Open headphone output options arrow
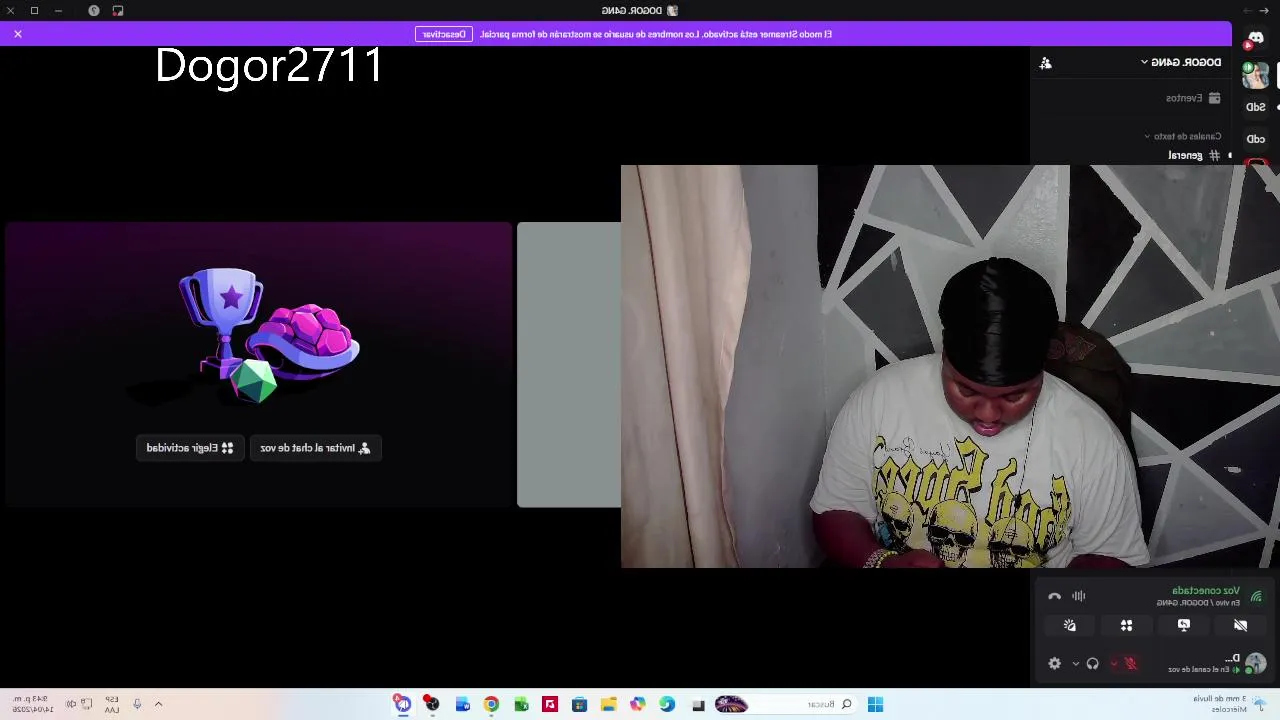Viewport: 1280px width, 720px height. coord(1076,663)
